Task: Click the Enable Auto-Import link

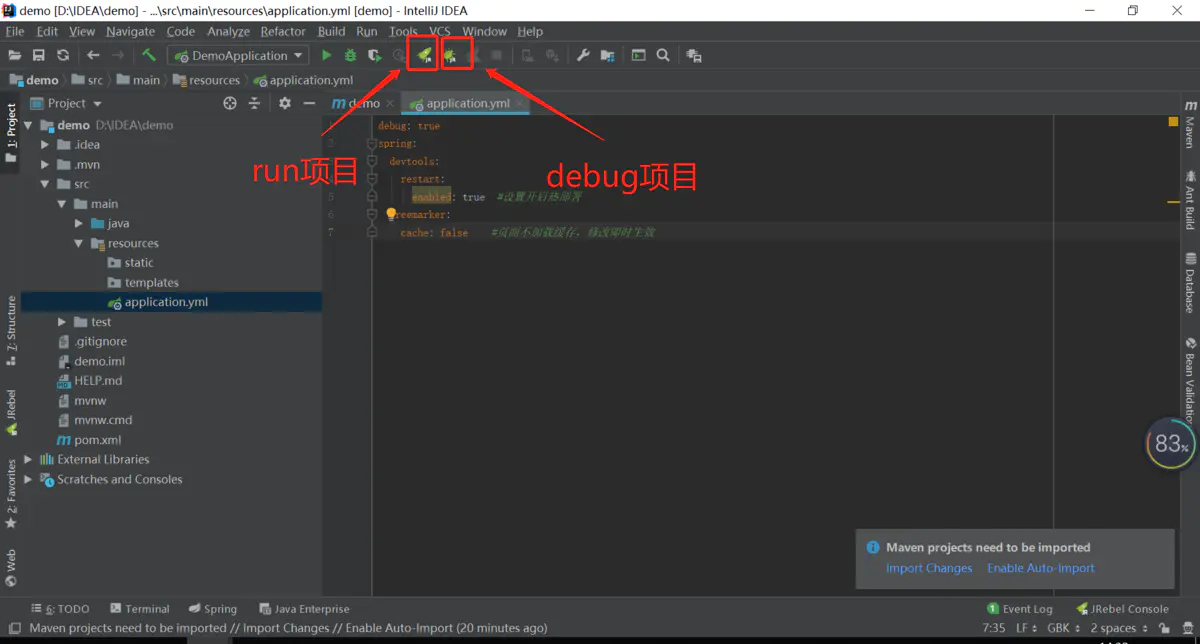Action: pos(1041,568)
